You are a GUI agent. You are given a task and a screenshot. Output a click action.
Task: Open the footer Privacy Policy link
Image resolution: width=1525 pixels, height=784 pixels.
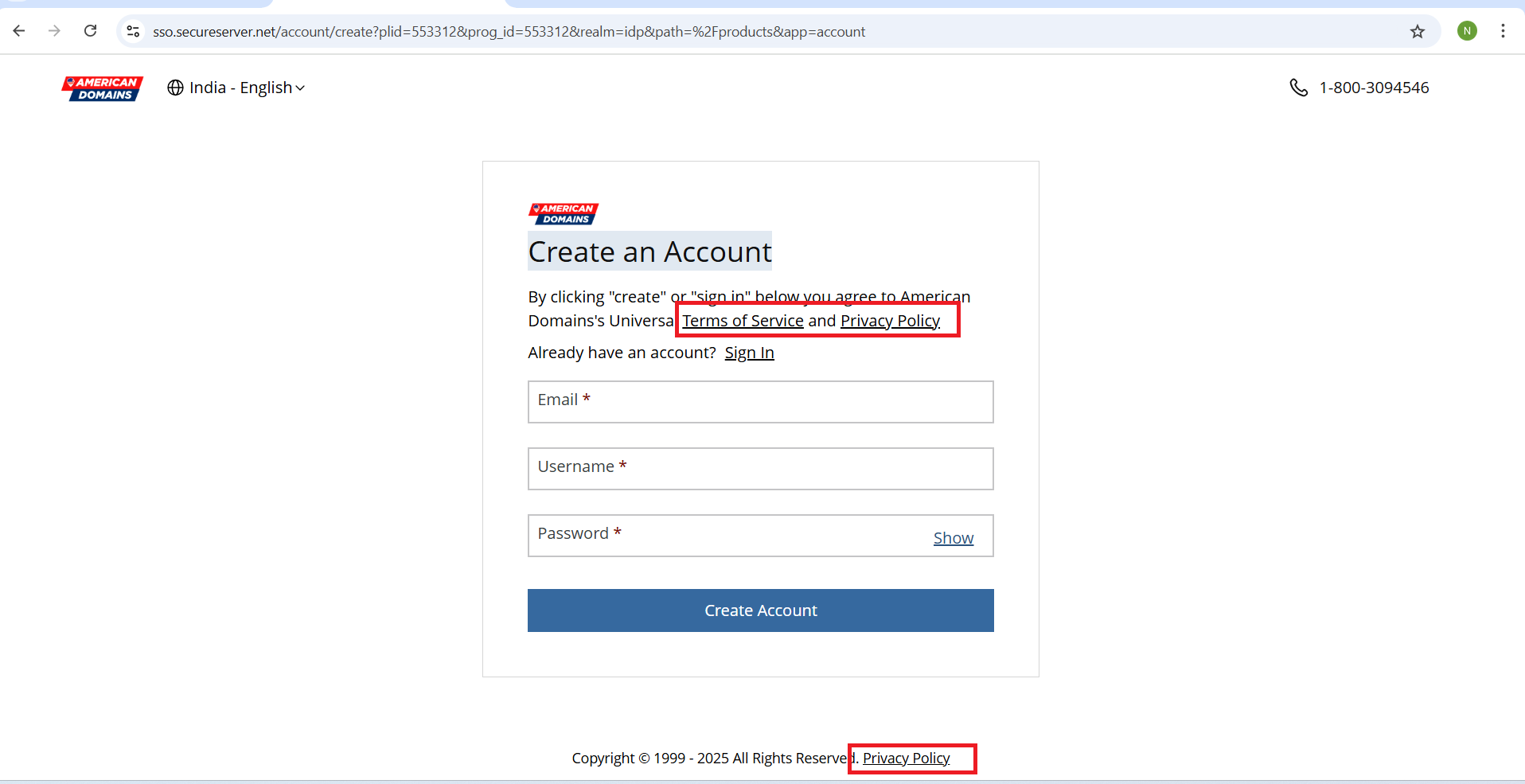tap(906, 759)
